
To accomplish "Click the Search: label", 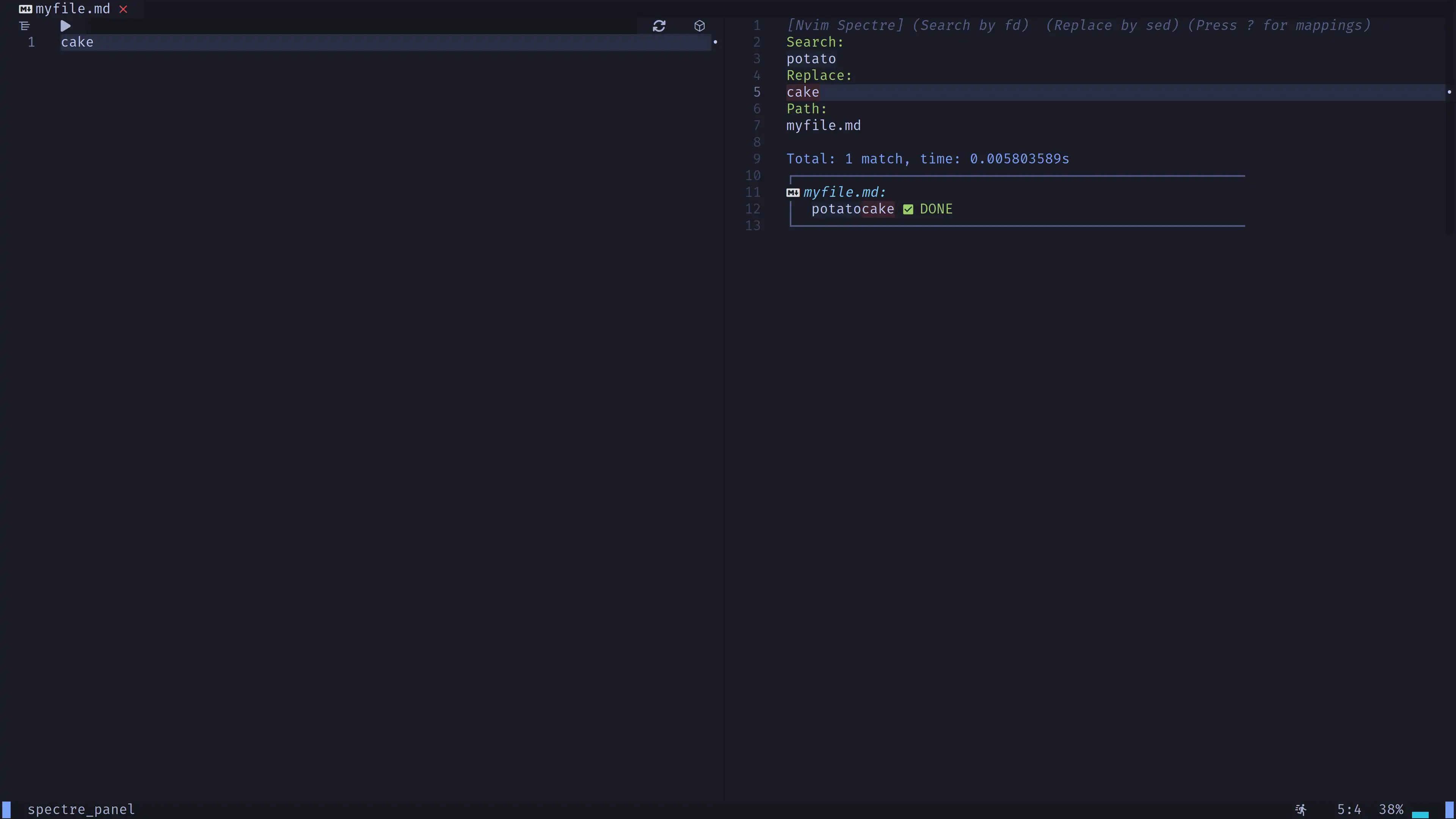I will pos(815,42).
